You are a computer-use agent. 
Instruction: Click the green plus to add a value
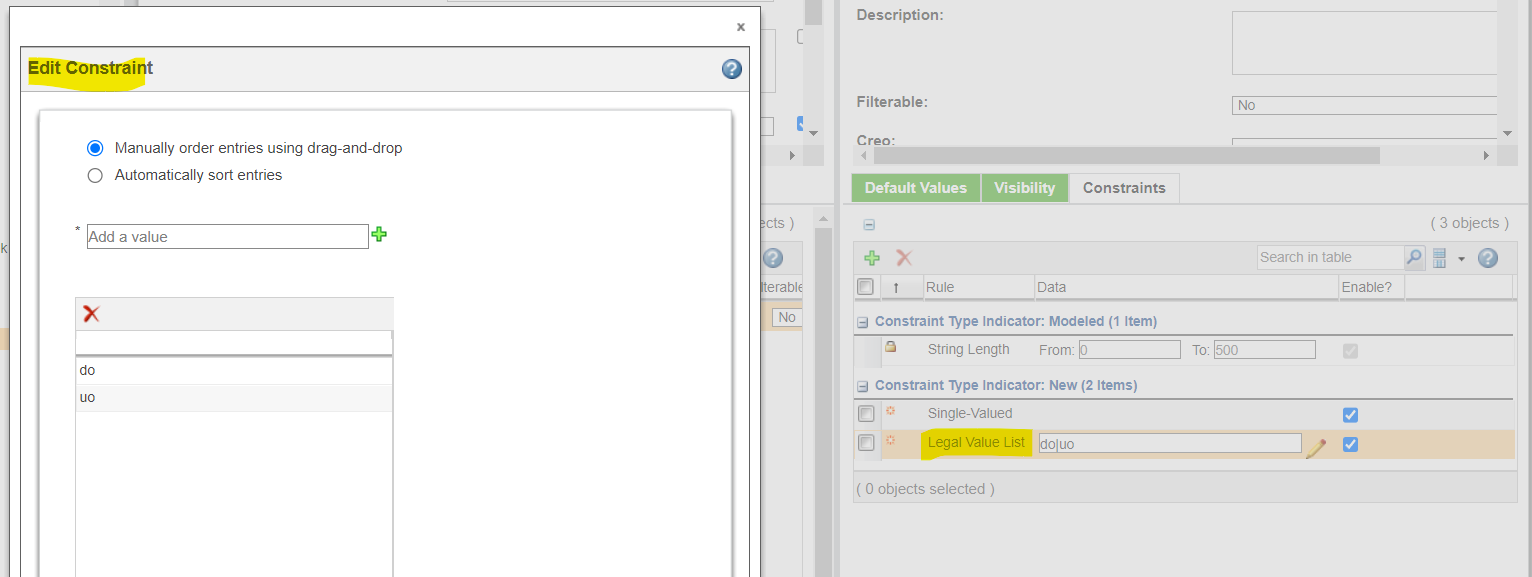(x=379, y=235)
